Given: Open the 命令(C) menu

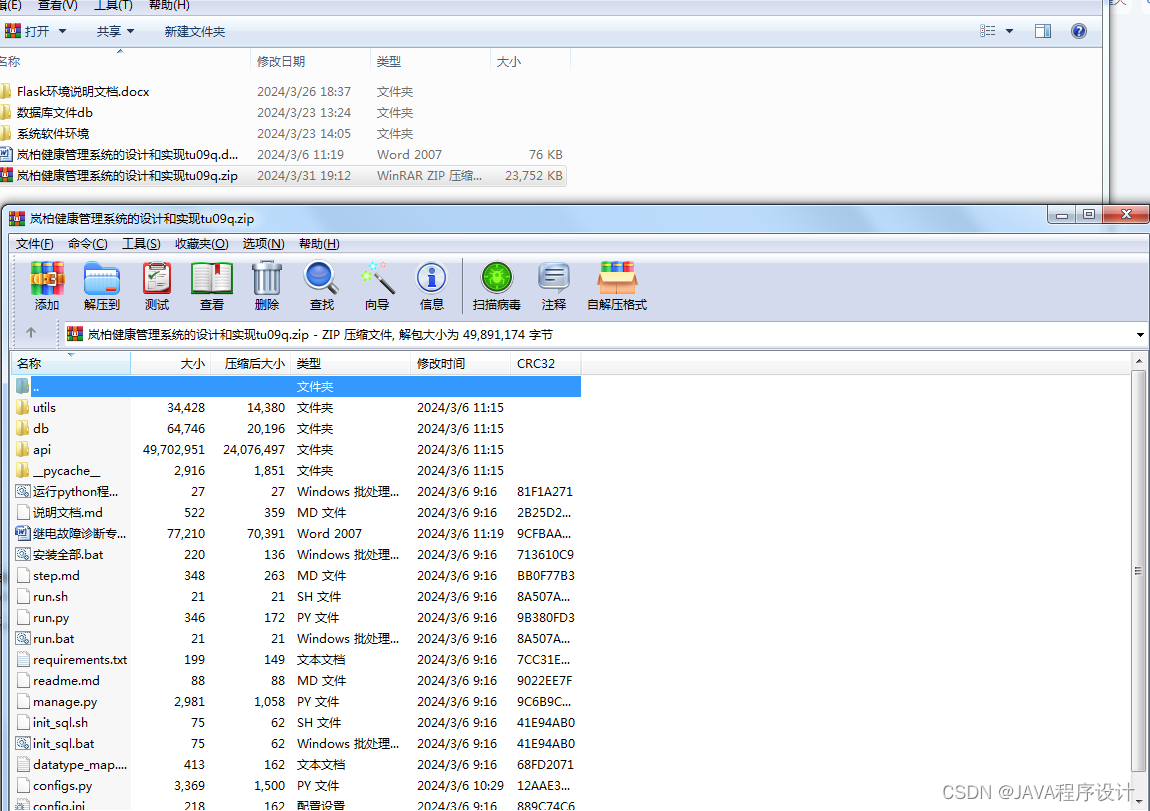Looking at the screenshot, I should [87, 243].
